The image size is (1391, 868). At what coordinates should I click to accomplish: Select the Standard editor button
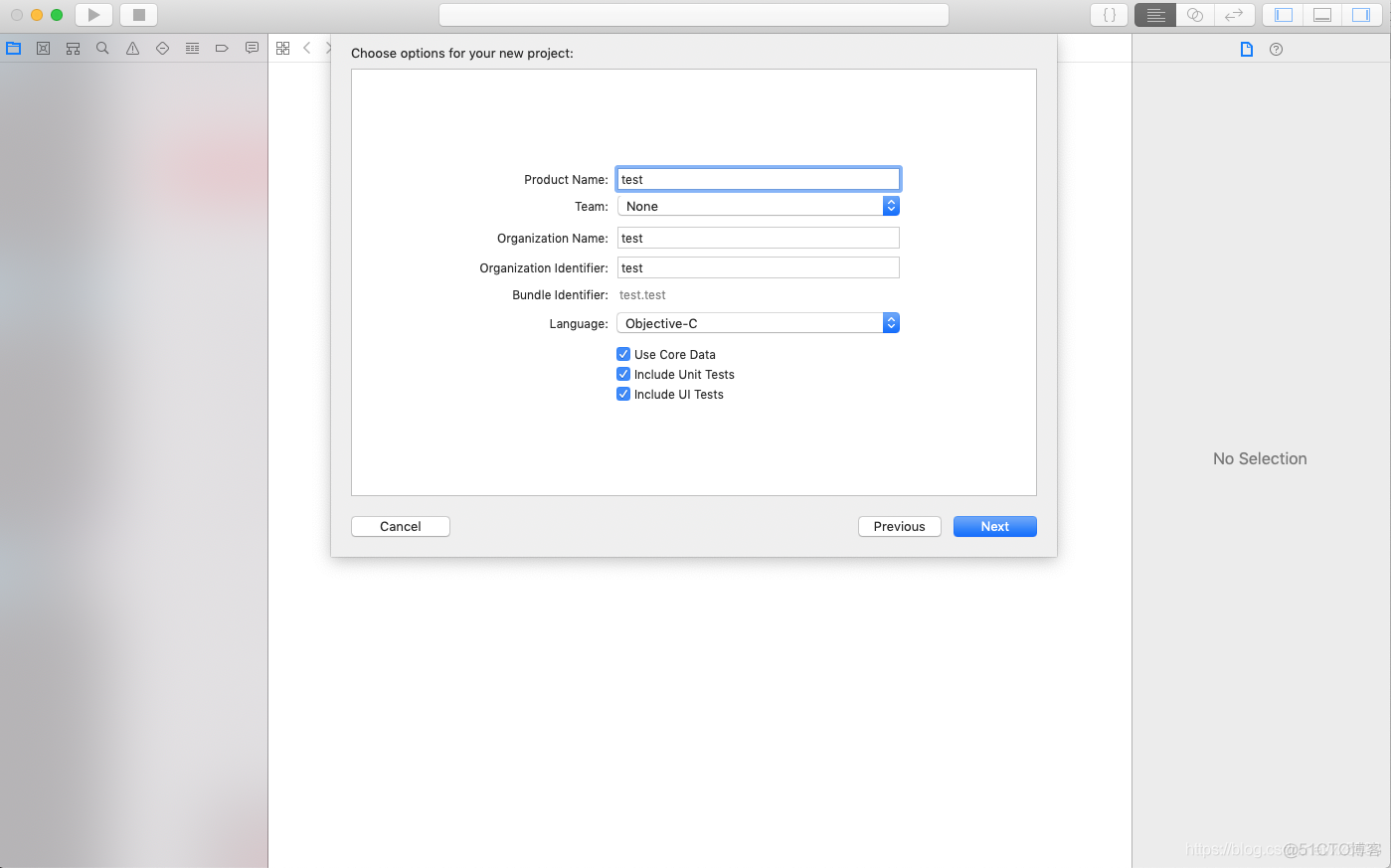[1155, 15]
